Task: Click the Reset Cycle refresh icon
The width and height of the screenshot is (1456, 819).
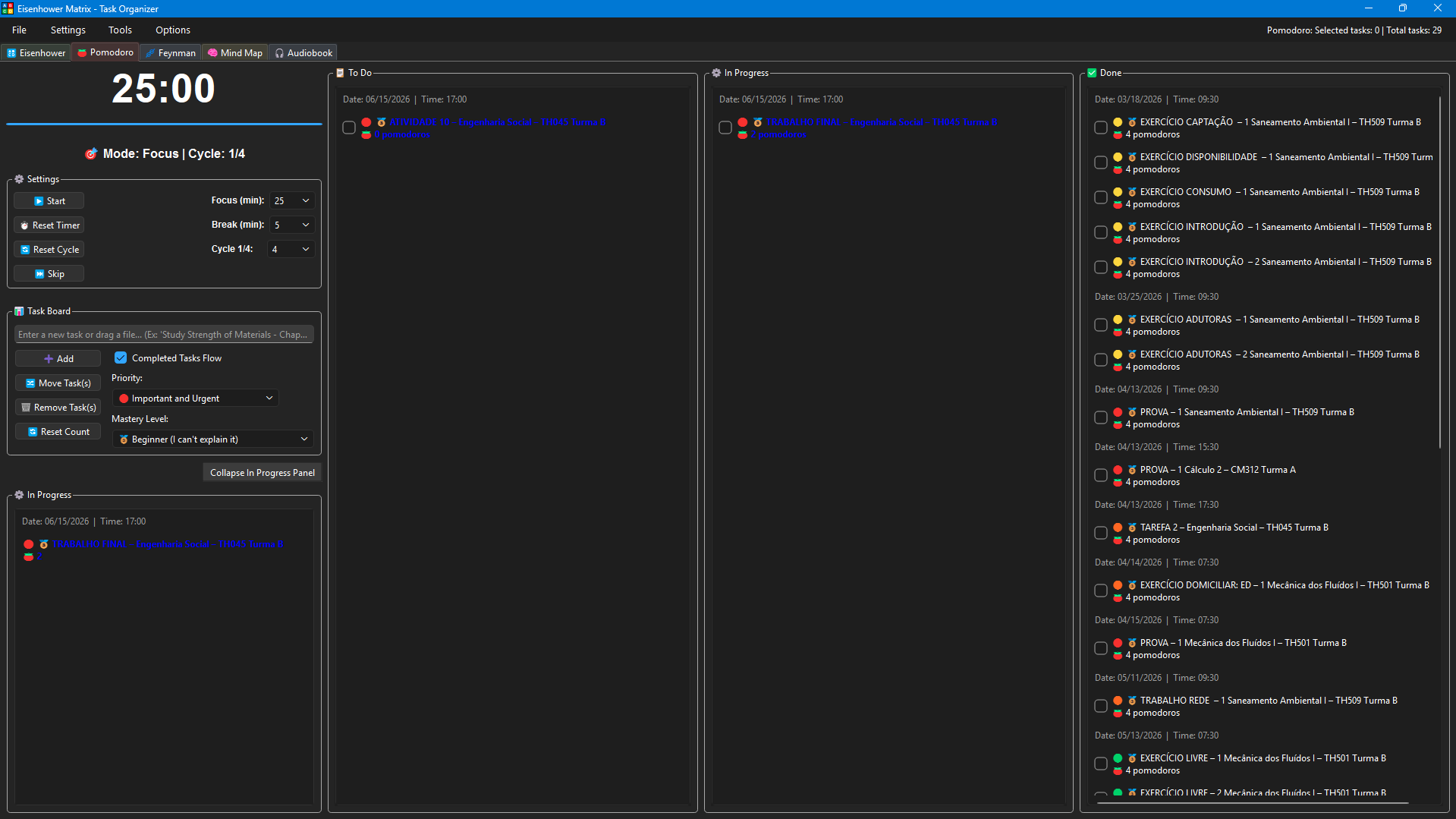Action: click(25, 250)
